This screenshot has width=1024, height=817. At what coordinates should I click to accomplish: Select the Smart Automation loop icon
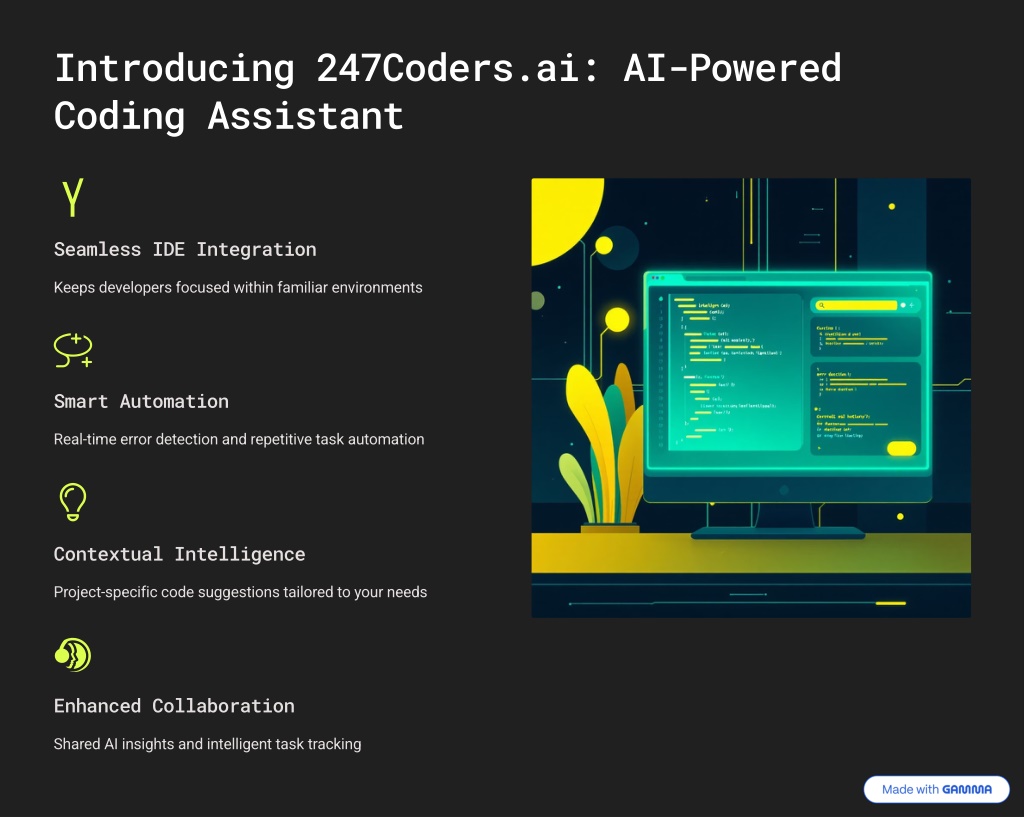73,349
